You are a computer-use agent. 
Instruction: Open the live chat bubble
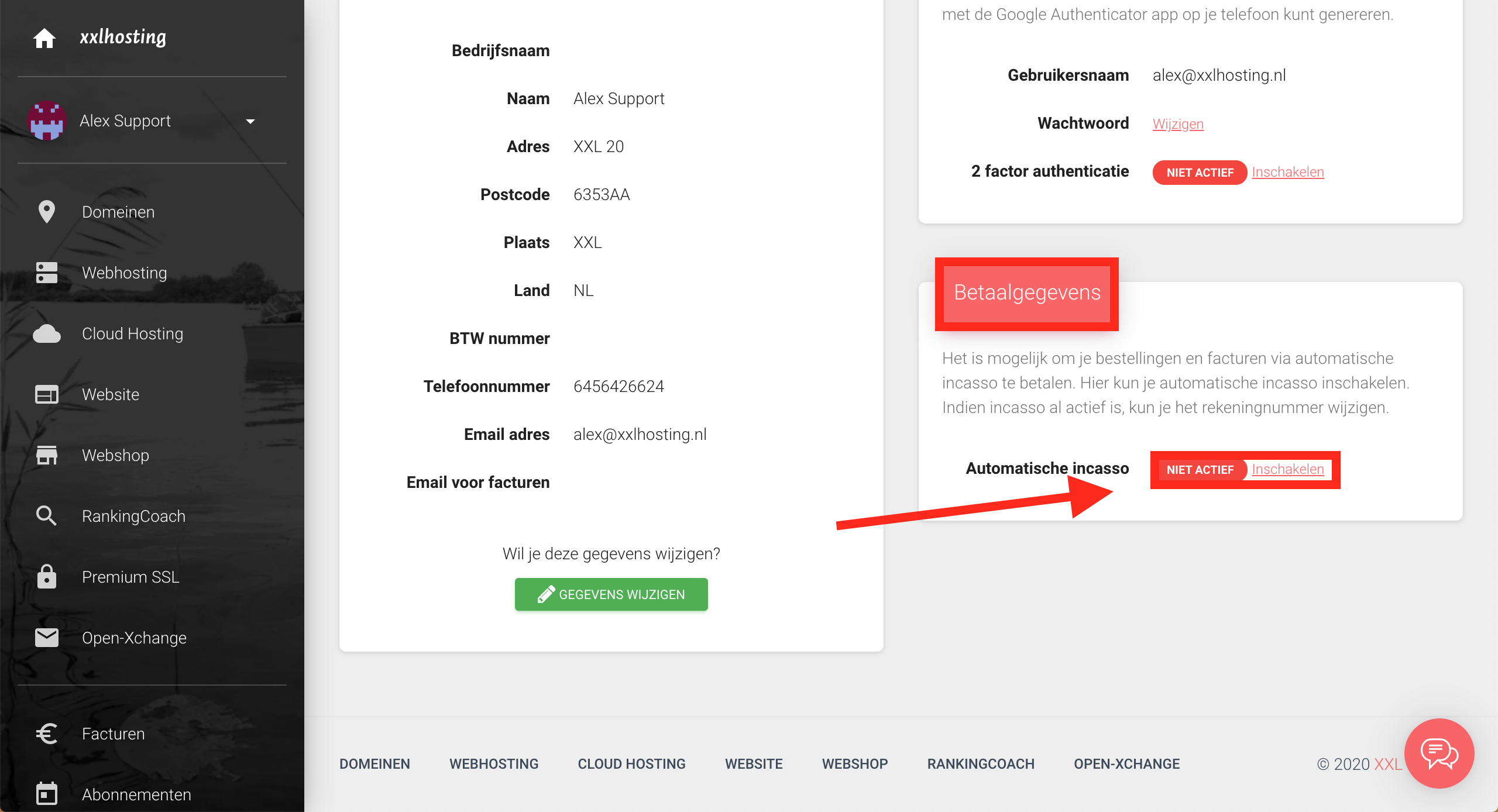coord(1439,753)
